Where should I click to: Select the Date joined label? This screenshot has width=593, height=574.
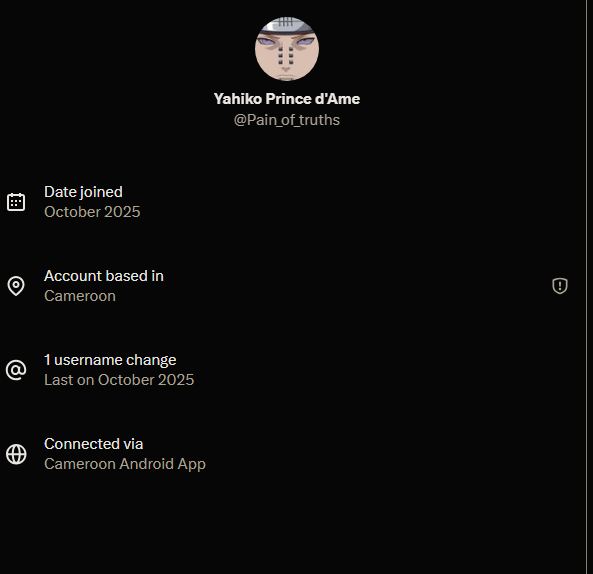(83, 192)
